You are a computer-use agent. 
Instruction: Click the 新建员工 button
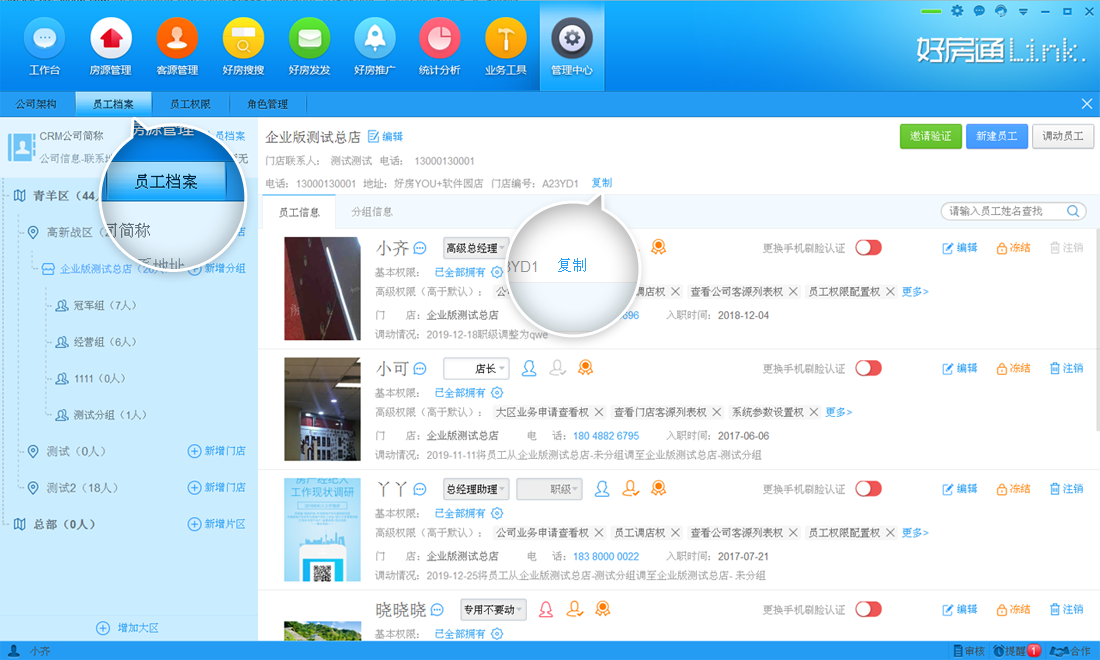pyautogui.click(x=996, y=136)
